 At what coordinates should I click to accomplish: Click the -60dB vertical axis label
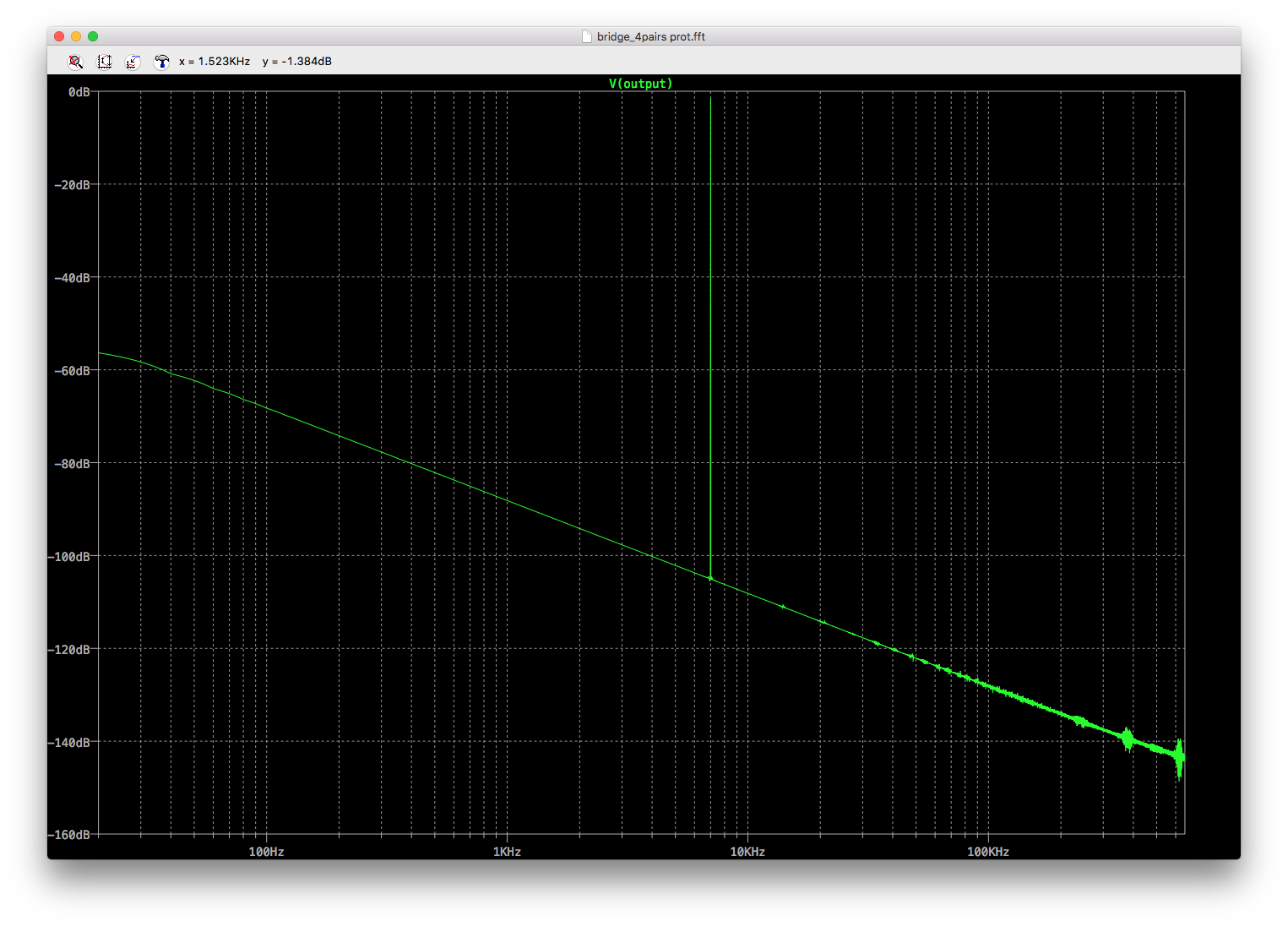tap(73, 371)
